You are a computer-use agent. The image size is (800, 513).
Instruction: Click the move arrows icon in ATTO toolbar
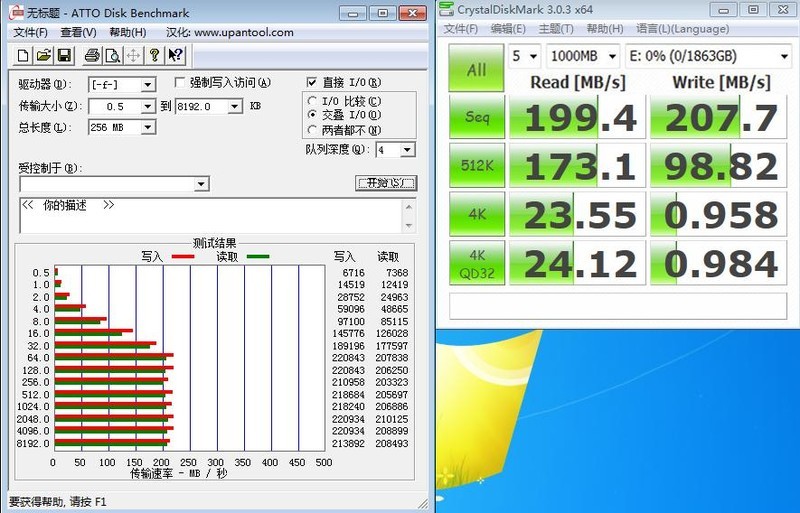134,56
